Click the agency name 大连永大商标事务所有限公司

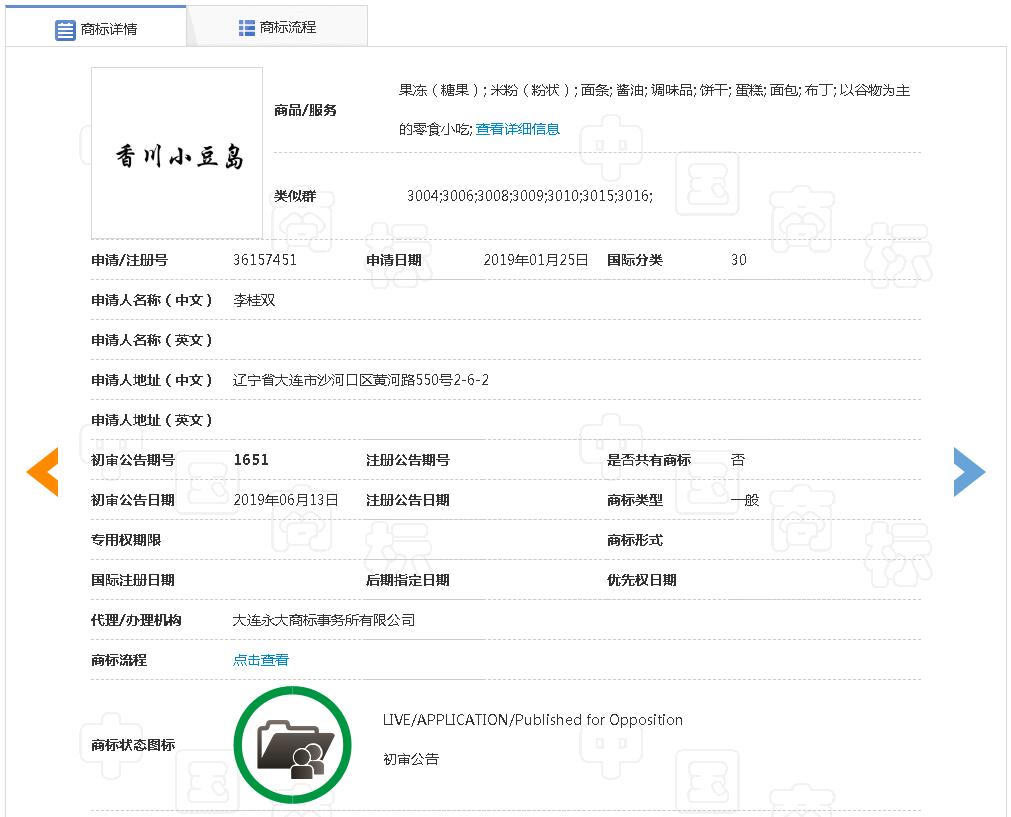click(x=324, y=620)
